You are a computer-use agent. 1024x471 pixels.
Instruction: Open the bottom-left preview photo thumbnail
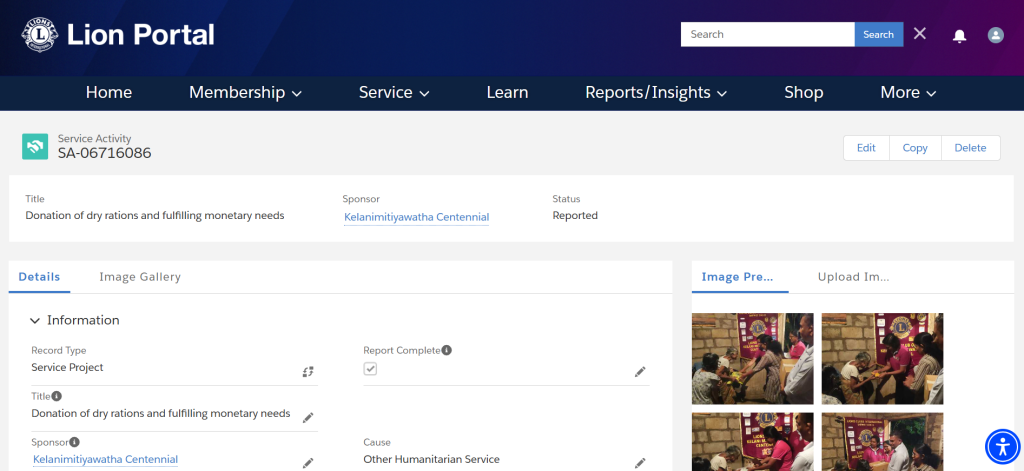[x=752, y=442]
